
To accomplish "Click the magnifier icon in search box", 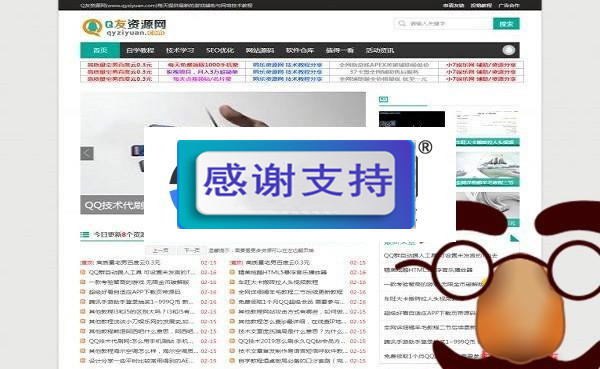I will (402, 24).
